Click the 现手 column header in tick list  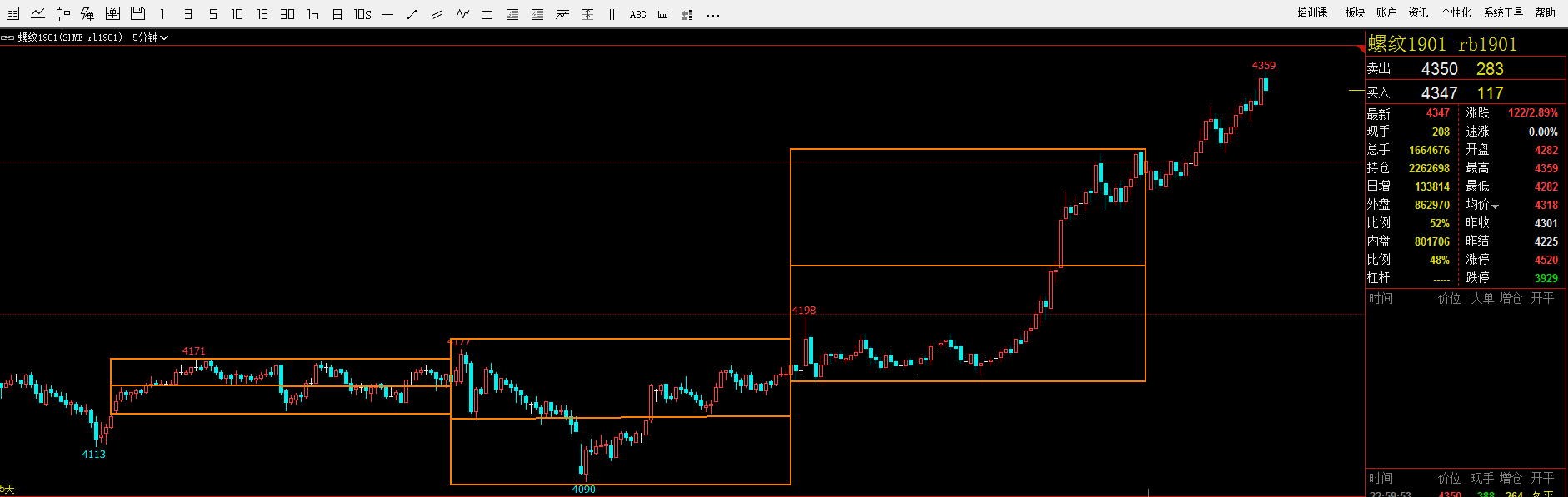pyautogui.click(x=1482, y=478)
